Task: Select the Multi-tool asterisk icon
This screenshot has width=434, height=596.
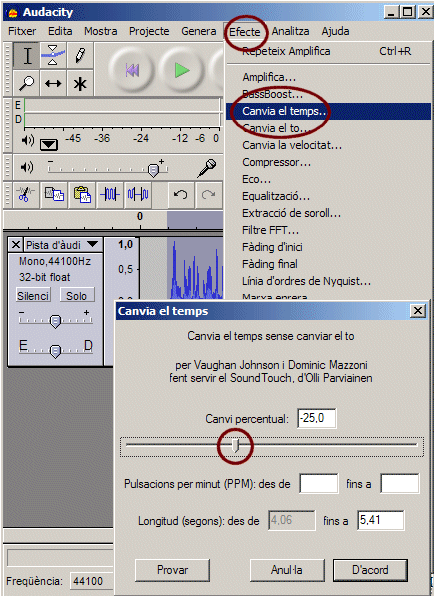Action: (80, 82)
